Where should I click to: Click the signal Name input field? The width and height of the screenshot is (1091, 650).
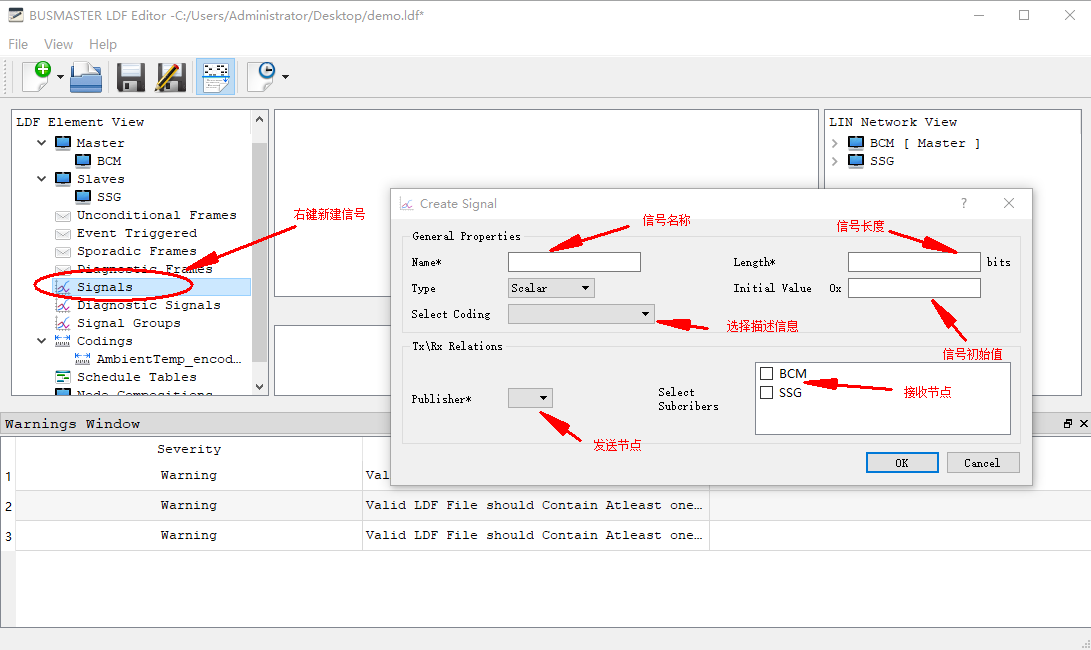tap(574, 262)
